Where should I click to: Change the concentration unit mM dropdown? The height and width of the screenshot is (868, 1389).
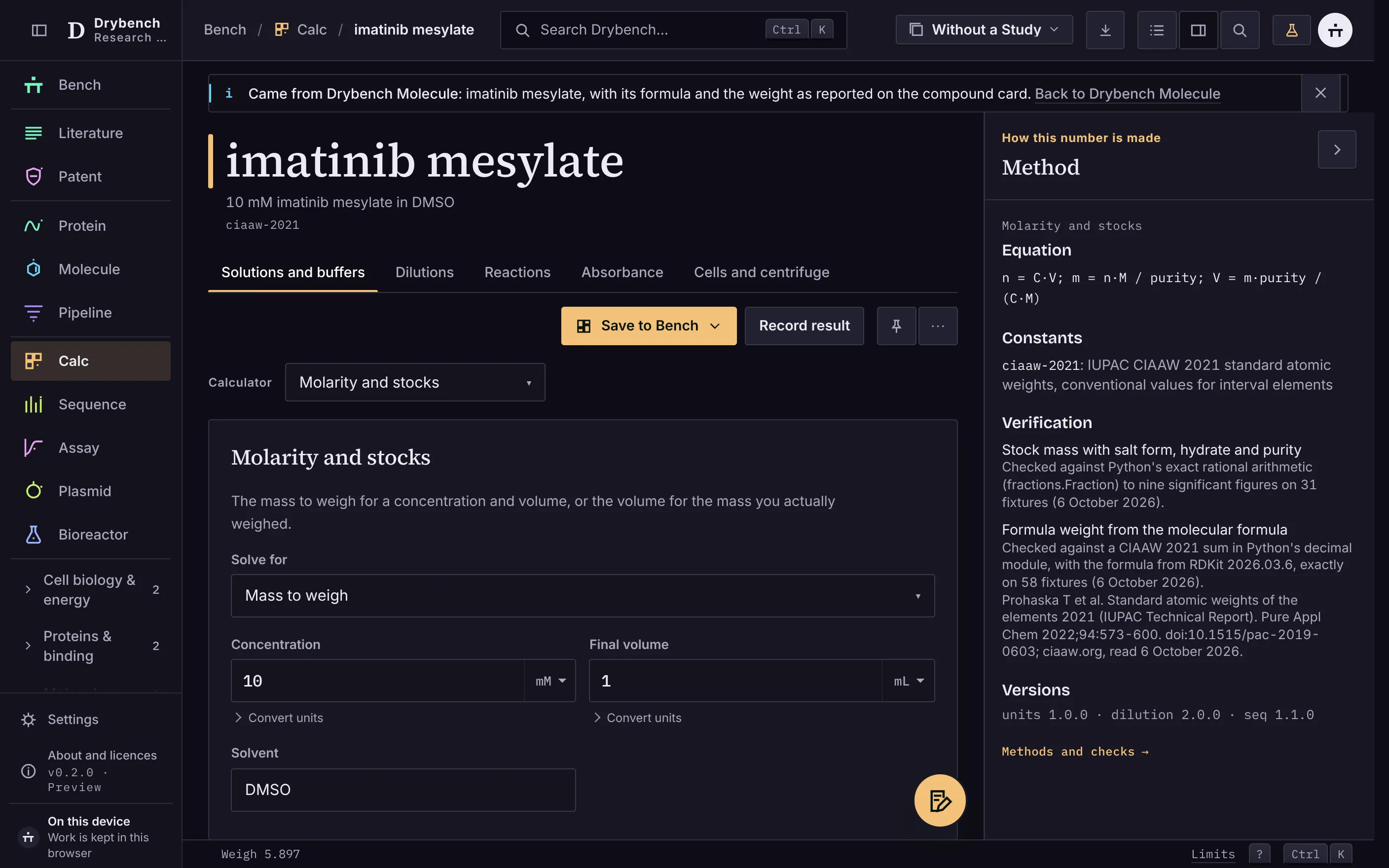click(x=550, y=681)
